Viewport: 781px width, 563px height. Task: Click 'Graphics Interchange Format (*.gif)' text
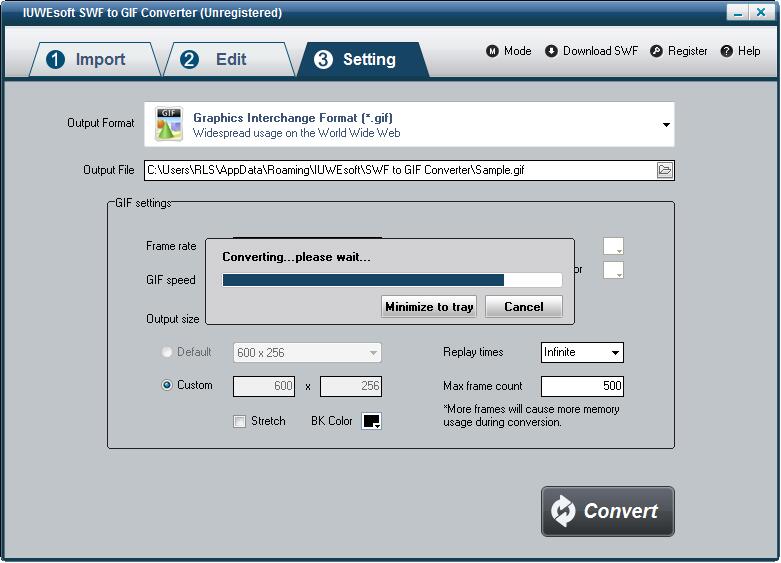(293, 118)
